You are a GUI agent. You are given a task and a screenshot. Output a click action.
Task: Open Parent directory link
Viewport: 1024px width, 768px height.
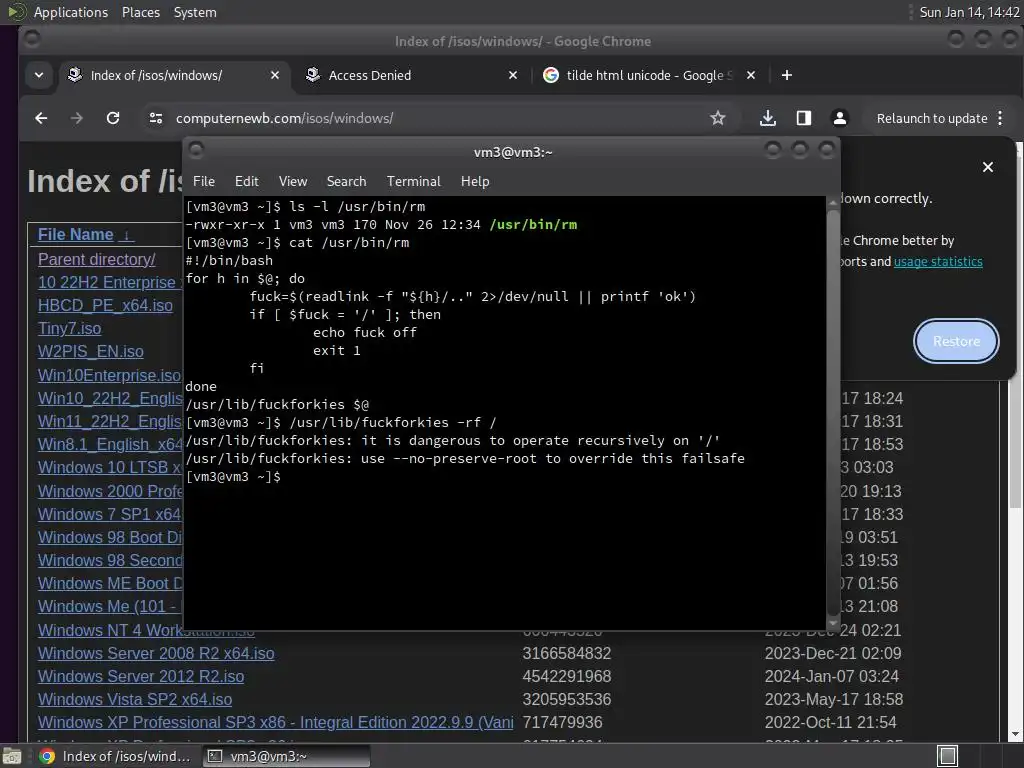(x=97, y=259)
